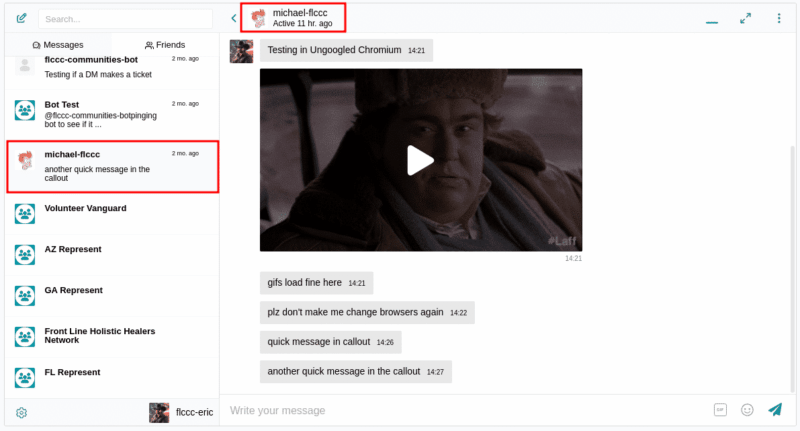Image resolution: width=800 pixels, height=431 pixels.
Task: Click the compose new message pencil icon
Action: point(21,18)
